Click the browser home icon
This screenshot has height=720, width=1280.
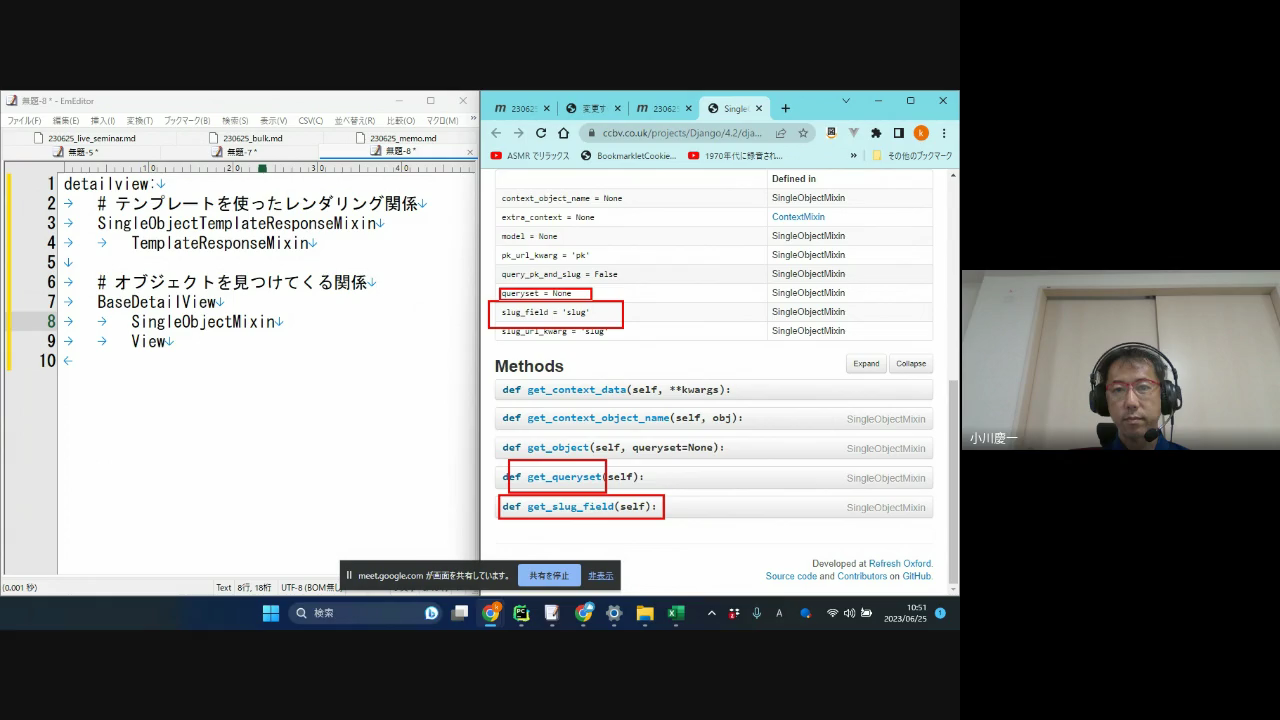coord(564,133)
